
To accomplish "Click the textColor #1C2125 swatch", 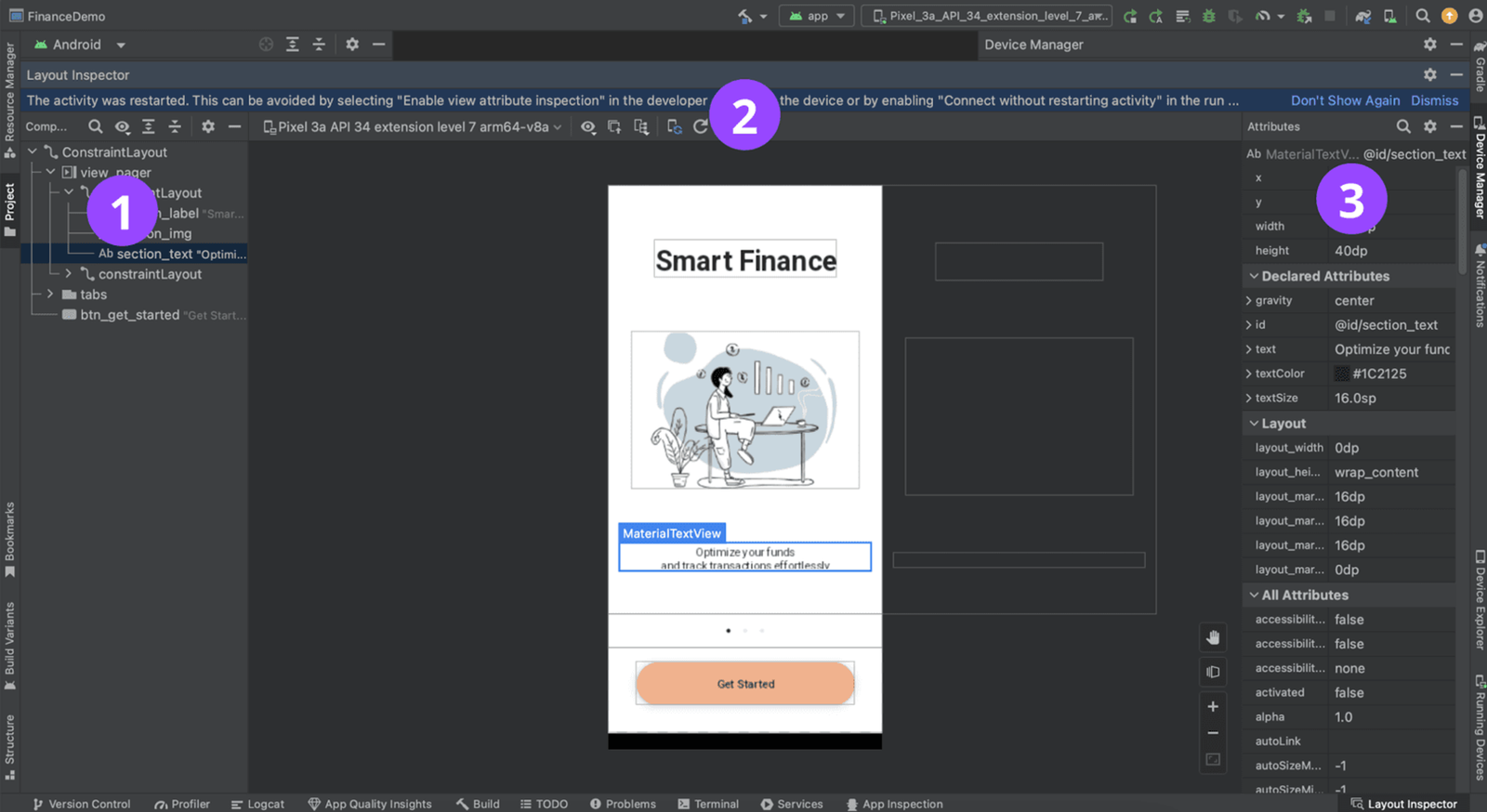I will [x=1341, y=373].
